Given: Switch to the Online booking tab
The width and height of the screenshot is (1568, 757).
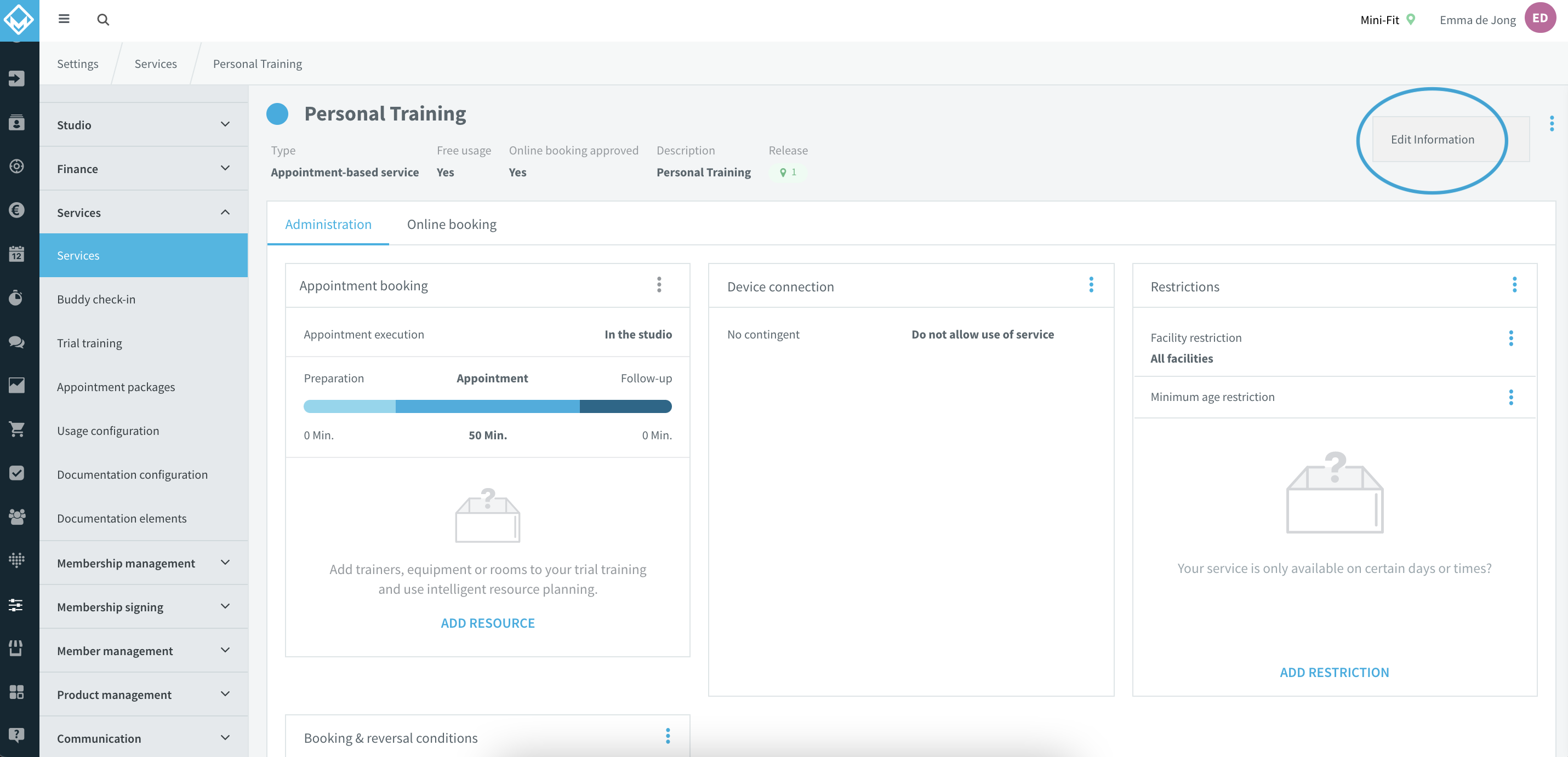Looking at the screenshot, I should click(451, 224).
